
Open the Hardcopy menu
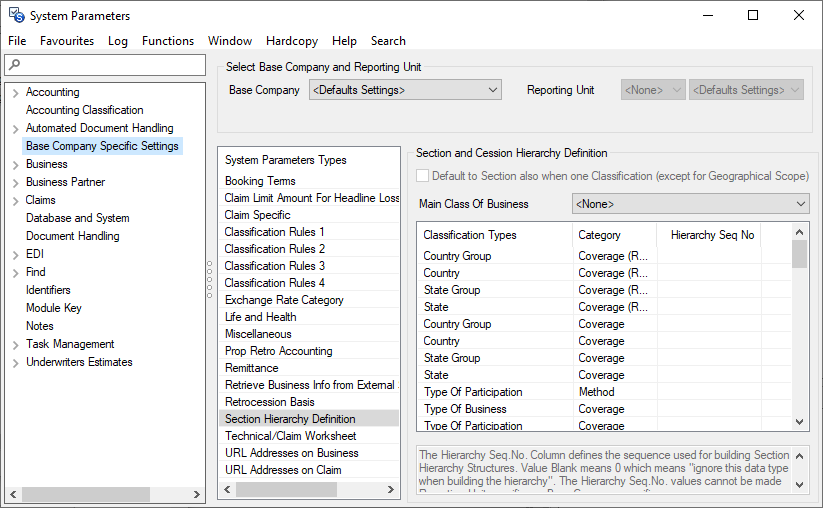(x=292, y=41)
